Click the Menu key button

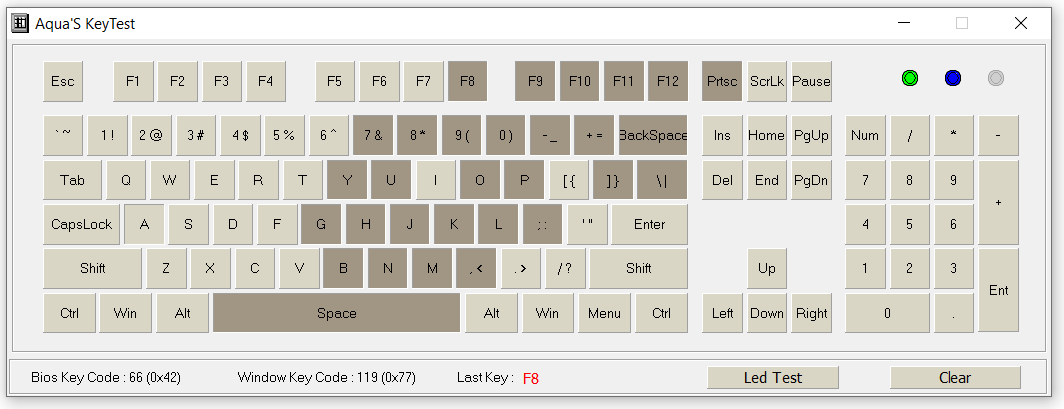605,313
